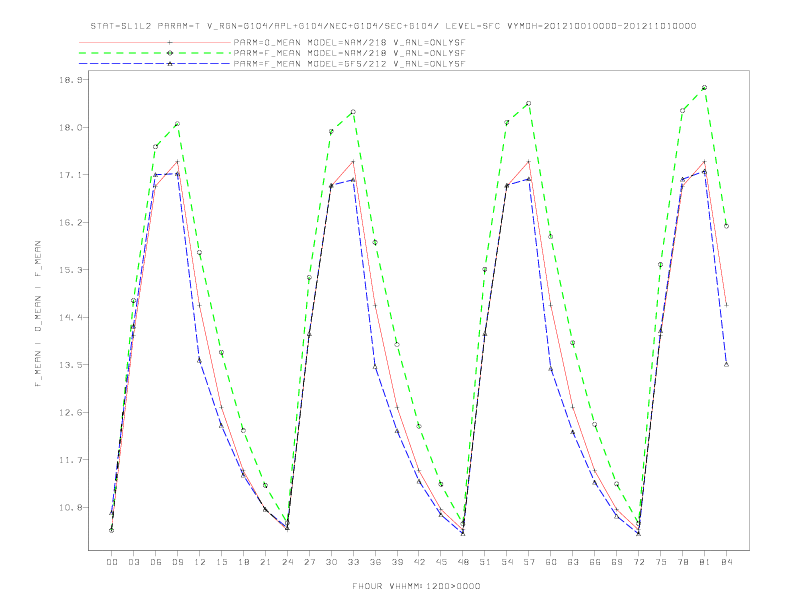Click forecast hour label 45 on the x-axis
Image resolution: width=792 pixels, height=612 pixels.
[x=441, y=562]
